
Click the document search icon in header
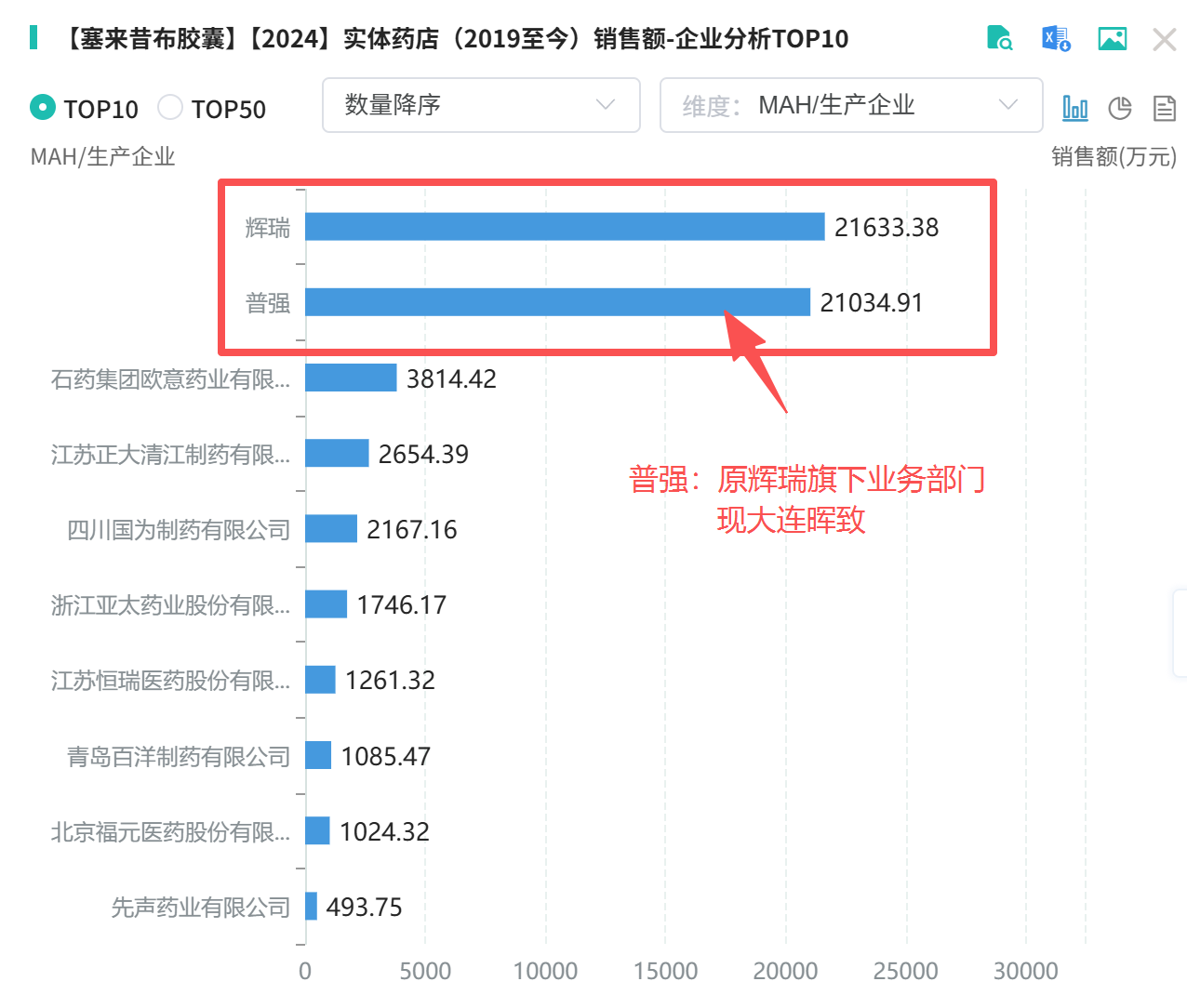[x=999, y=38]
